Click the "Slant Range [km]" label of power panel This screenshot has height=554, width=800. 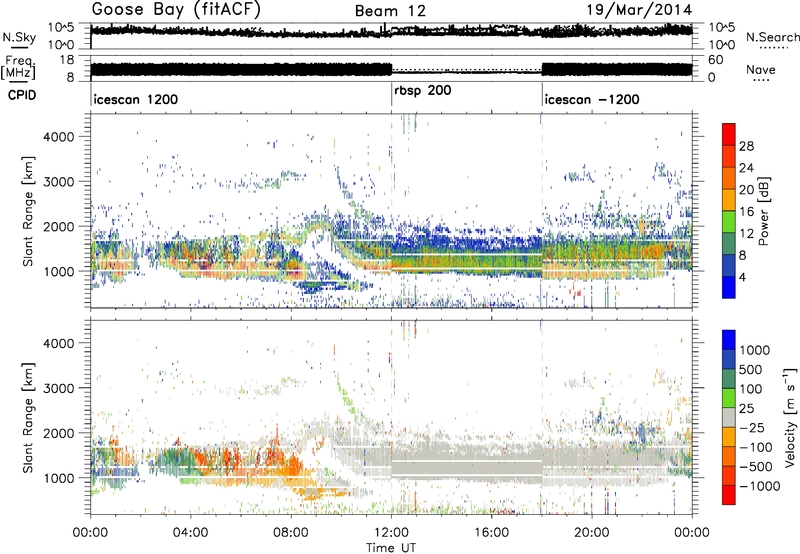[x=29, y=211]
